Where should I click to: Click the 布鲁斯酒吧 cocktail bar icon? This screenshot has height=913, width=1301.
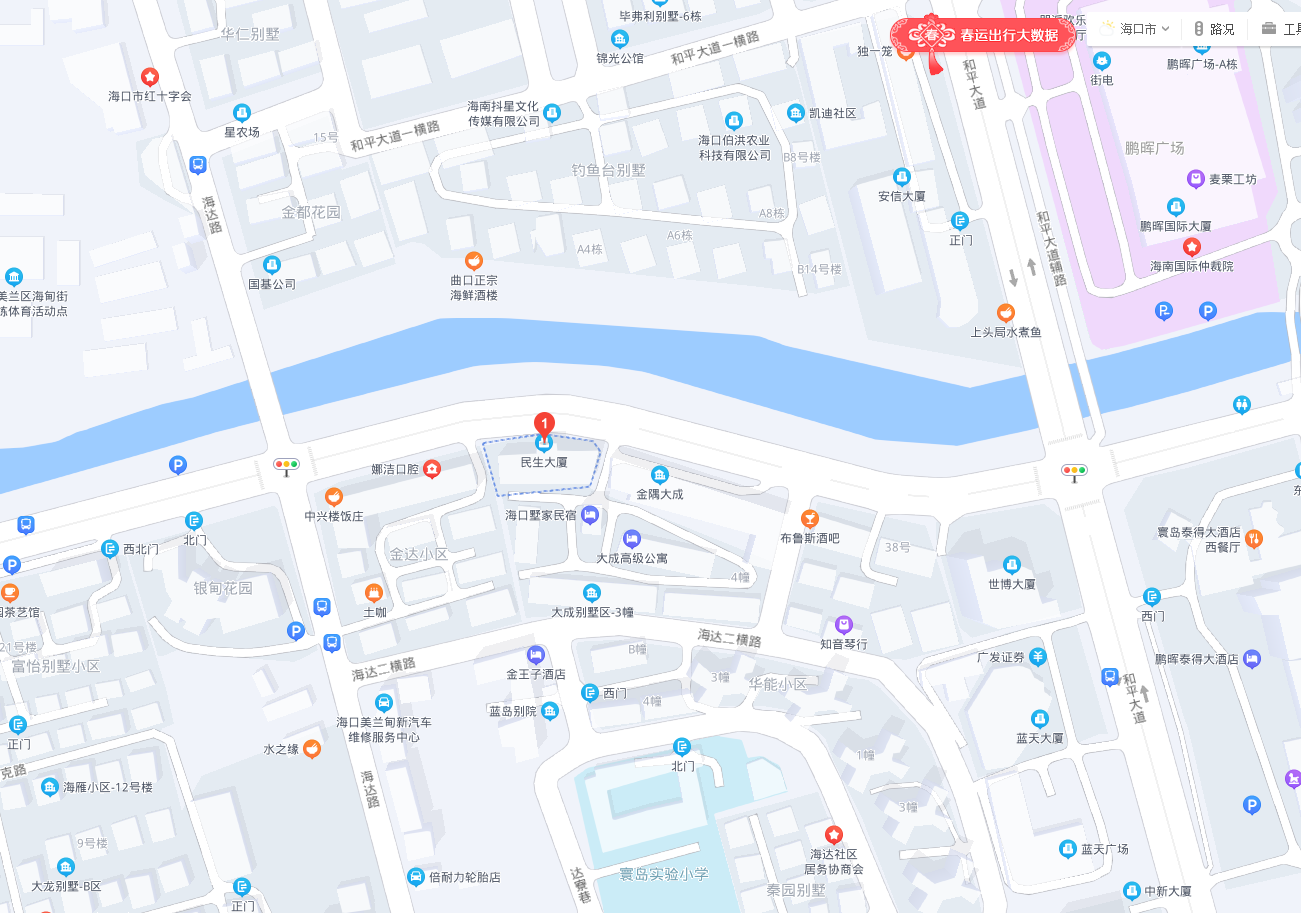pos(810,518)
